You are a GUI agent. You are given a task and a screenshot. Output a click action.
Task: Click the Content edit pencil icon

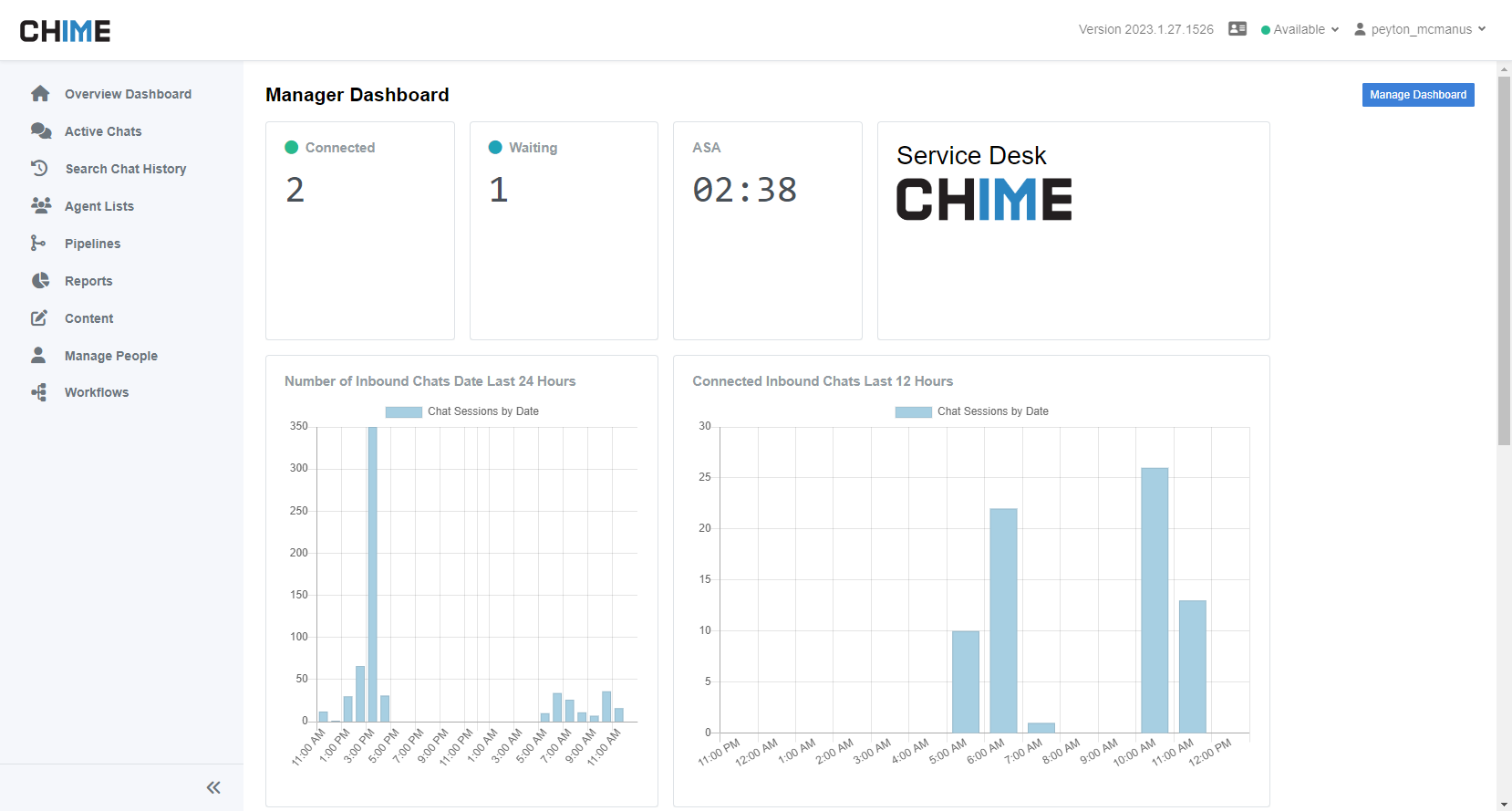point(39,317)
